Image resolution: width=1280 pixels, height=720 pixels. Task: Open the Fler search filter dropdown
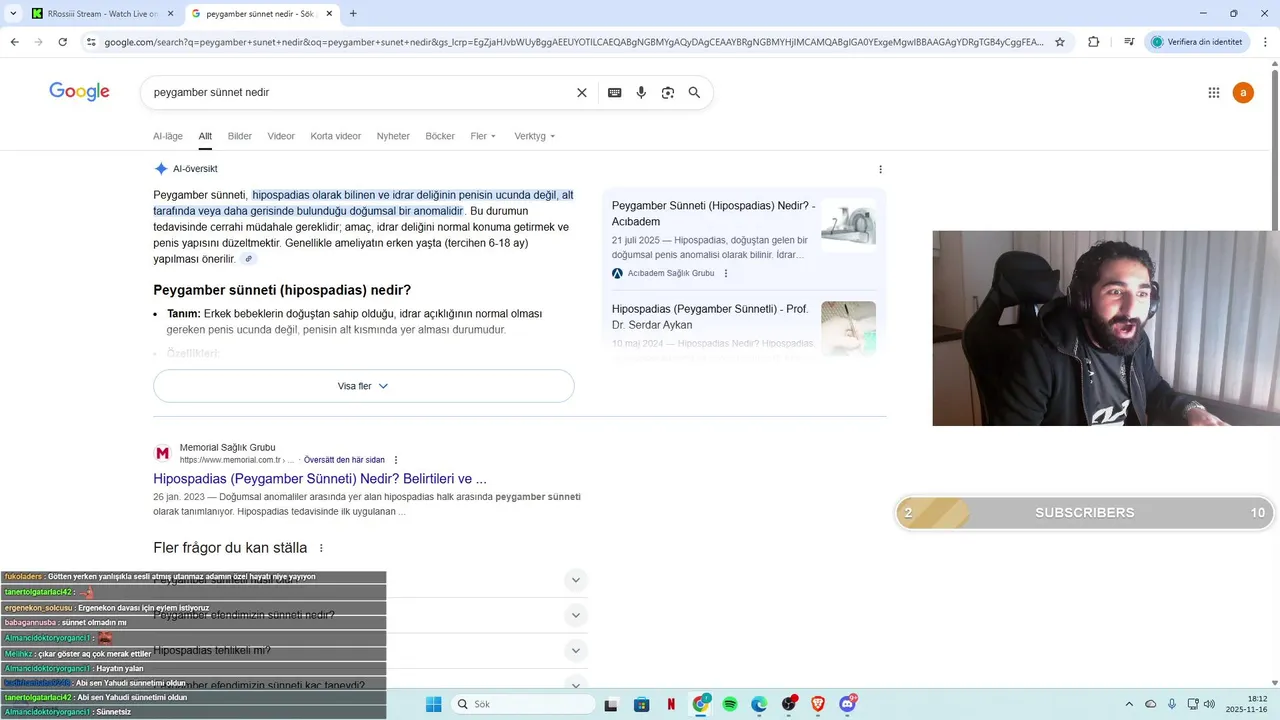tap(483, 136)
